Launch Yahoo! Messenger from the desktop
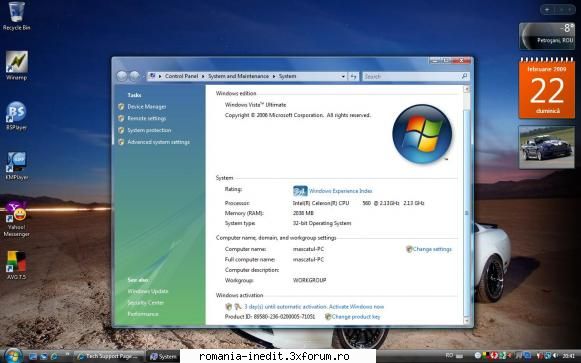Viewport: 581px width, 363px height. [16, 219]
